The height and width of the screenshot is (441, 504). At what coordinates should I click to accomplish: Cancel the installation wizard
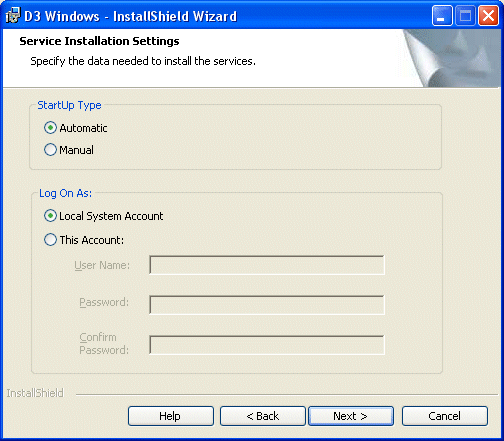click(x=445, y=416)
